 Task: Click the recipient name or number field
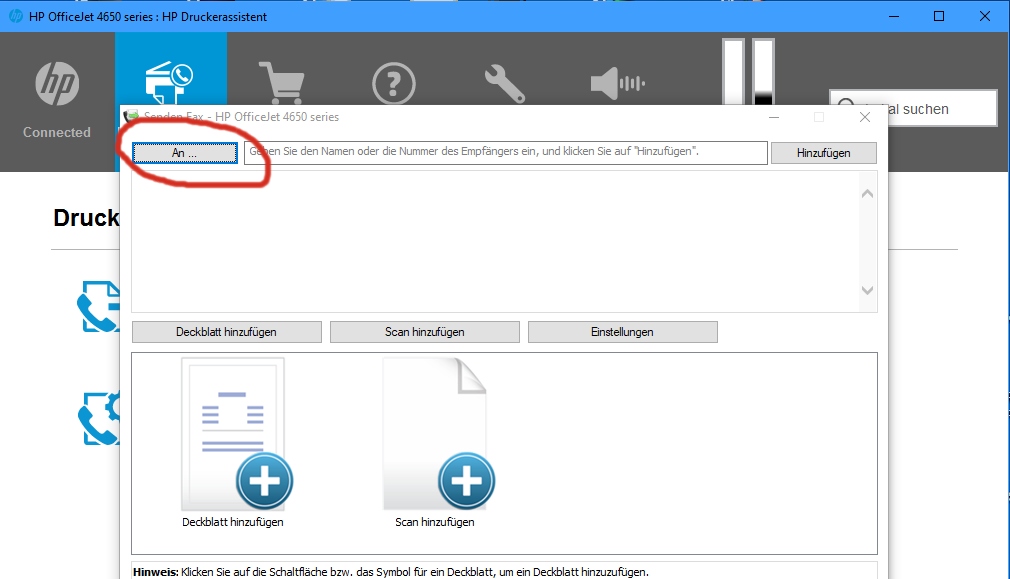[506, 153]
